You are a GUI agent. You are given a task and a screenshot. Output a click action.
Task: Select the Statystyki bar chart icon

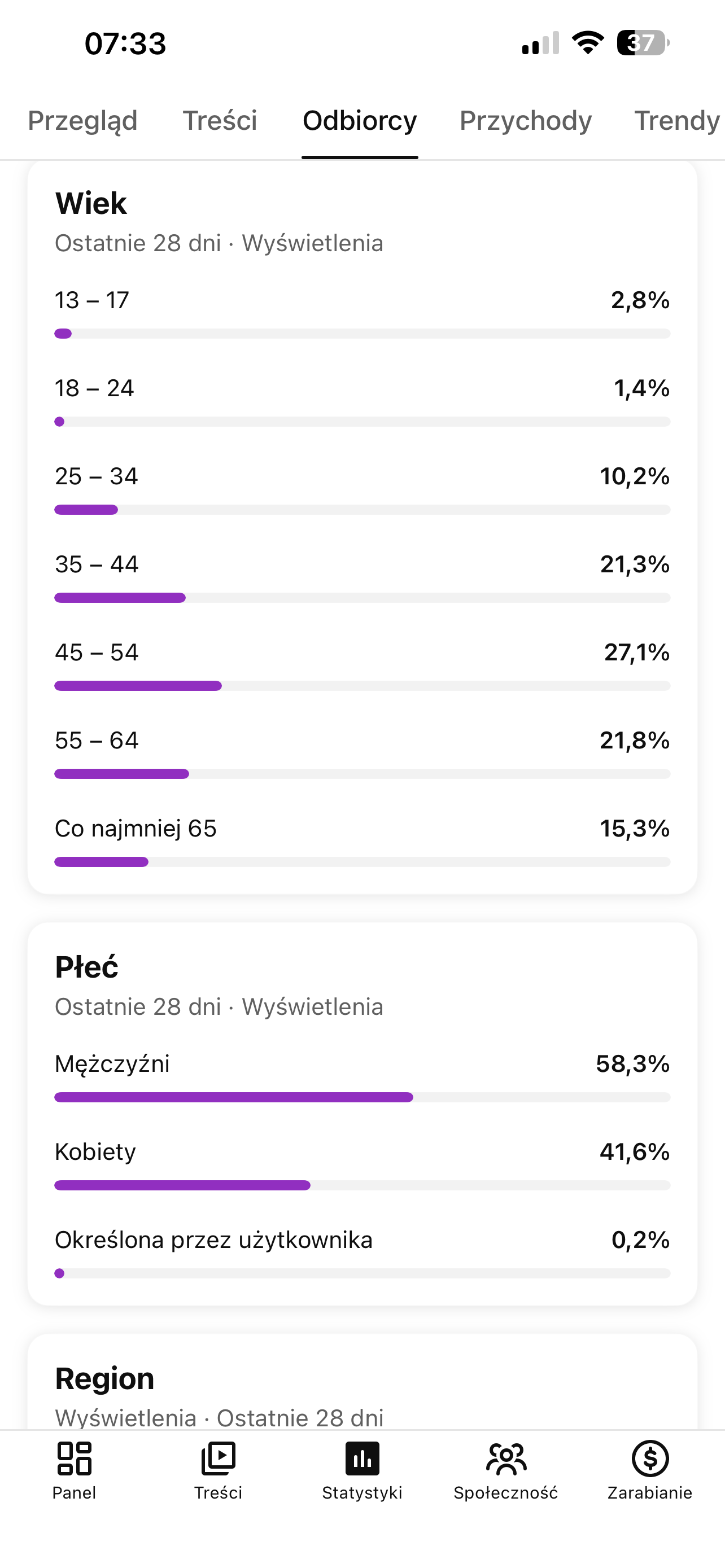[362, 1458]
